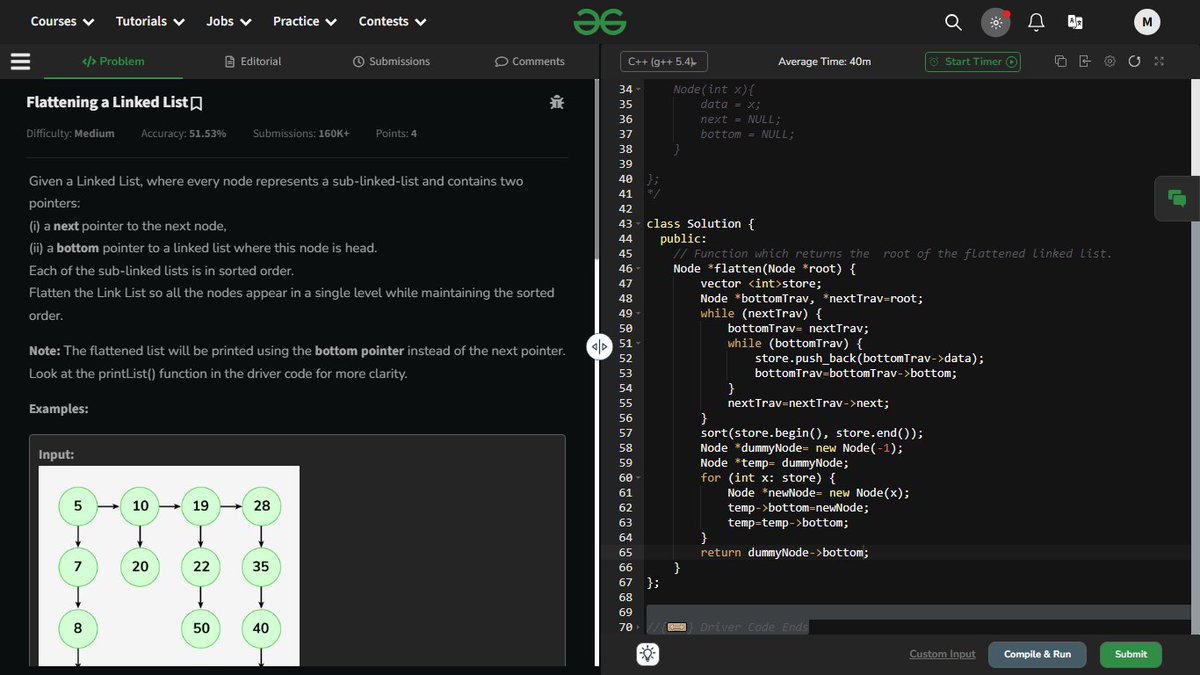This screenshot has width=1200, height=675.
Task: Switch to the Submissions tab
Action: 391,61
